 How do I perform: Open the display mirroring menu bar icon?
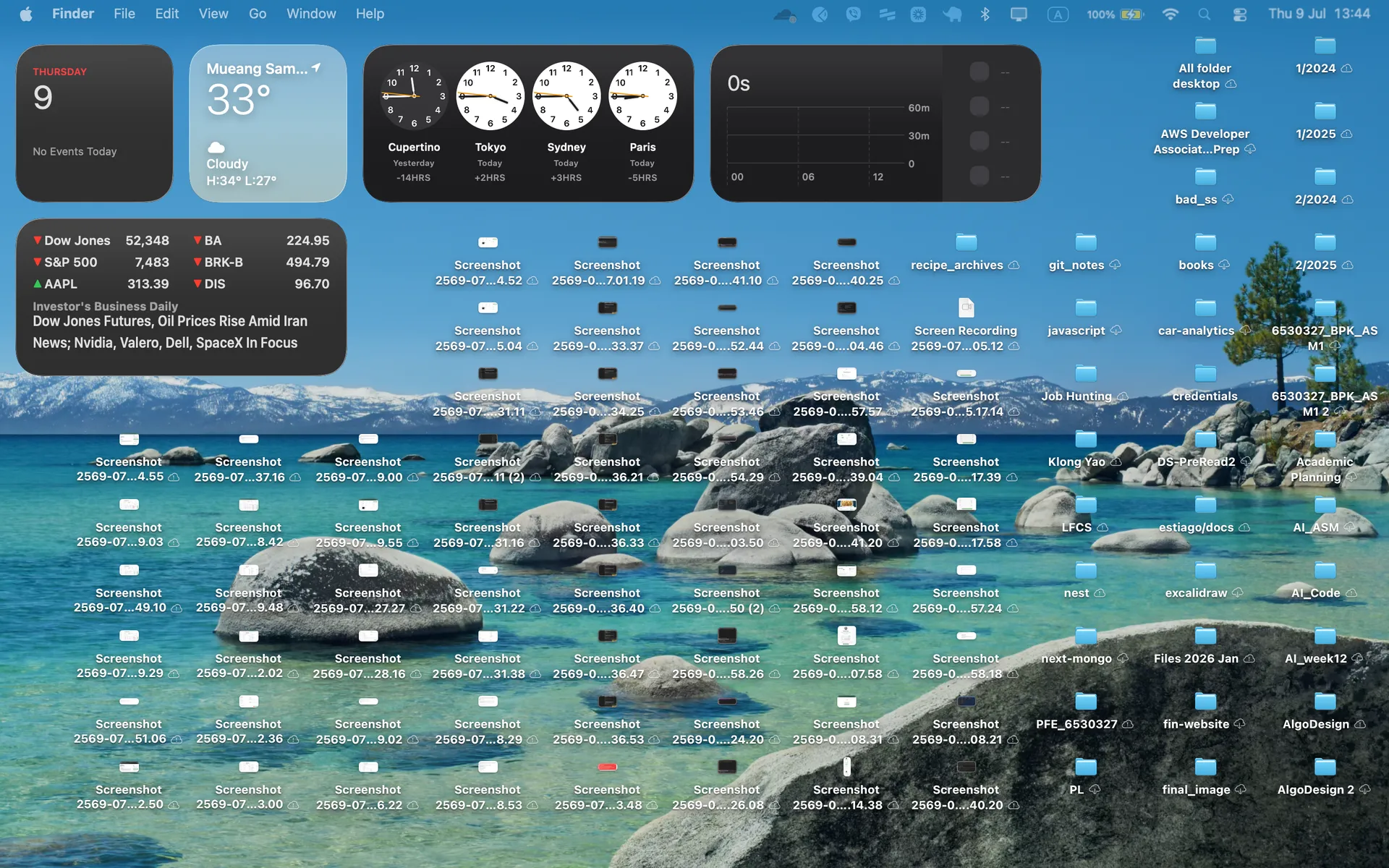1019,14
